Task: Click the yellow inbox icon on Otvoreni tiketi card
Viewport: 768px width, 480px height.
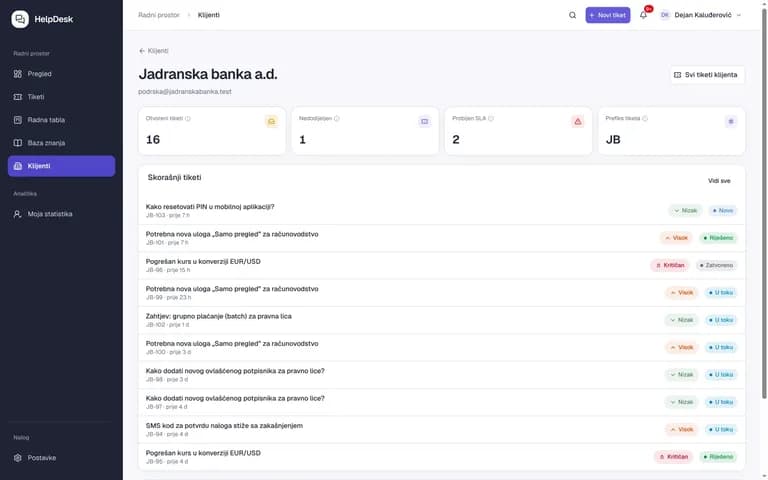Action: coord(271,121)
